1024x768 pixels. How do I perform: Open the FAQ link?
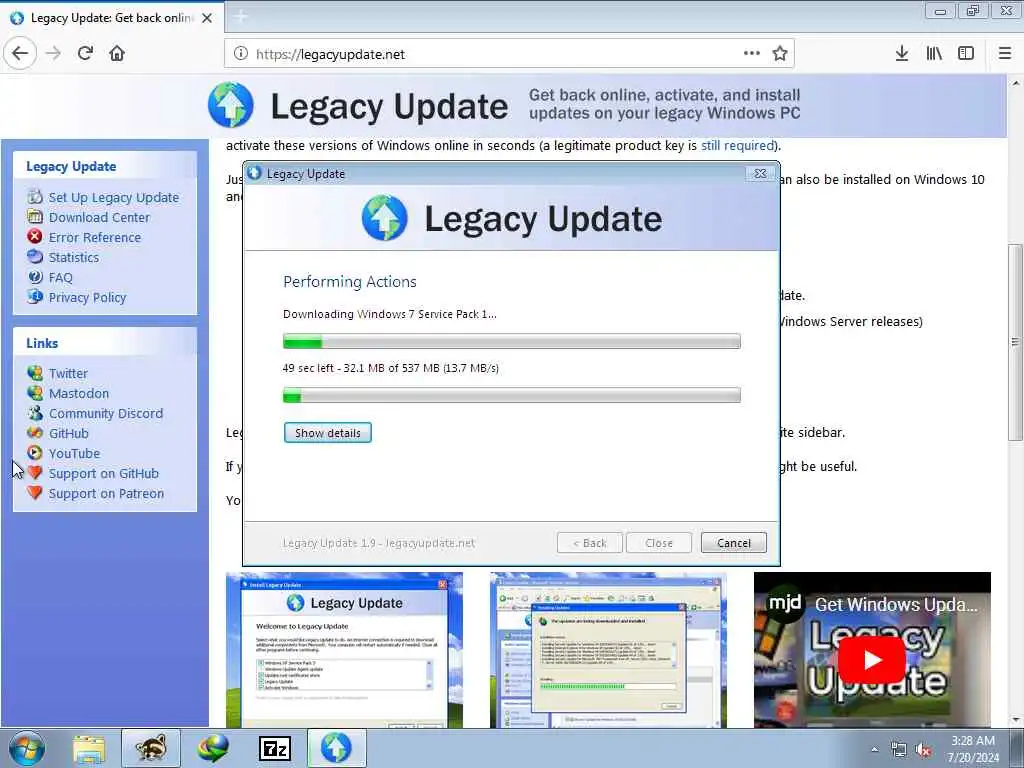[x=61, y=278]
